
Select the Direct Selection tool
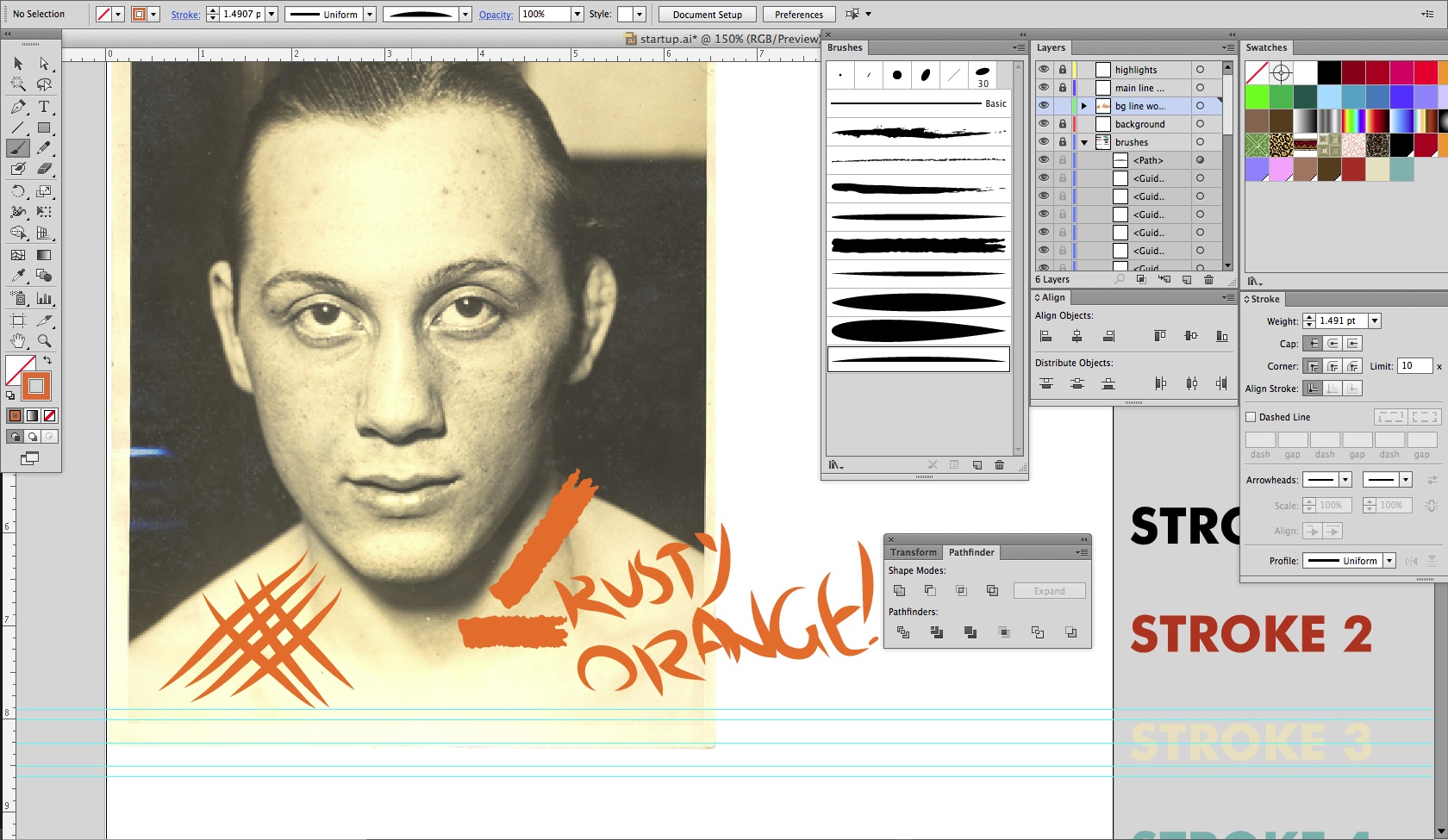click(x=44, y=64)
